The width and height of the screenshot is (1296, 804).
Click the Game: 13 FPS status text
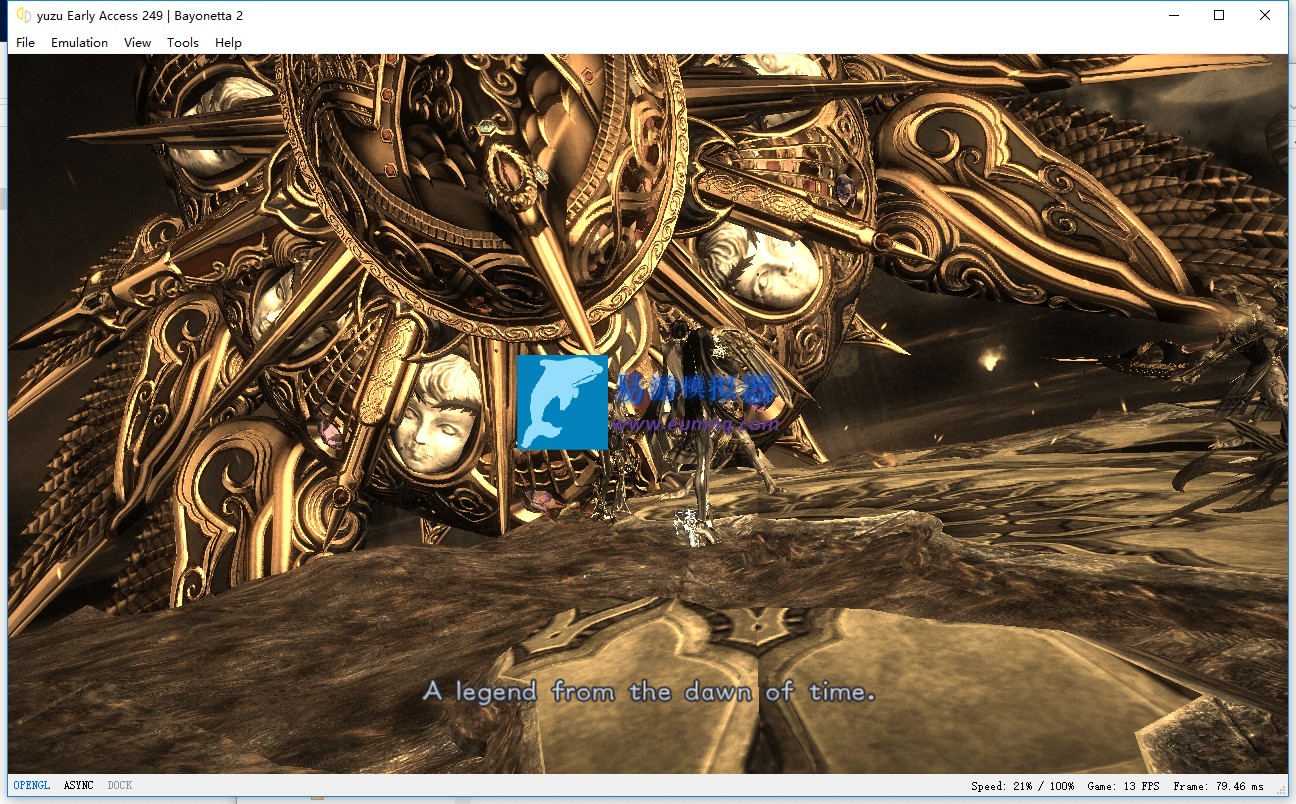[x=1124, y=787]
